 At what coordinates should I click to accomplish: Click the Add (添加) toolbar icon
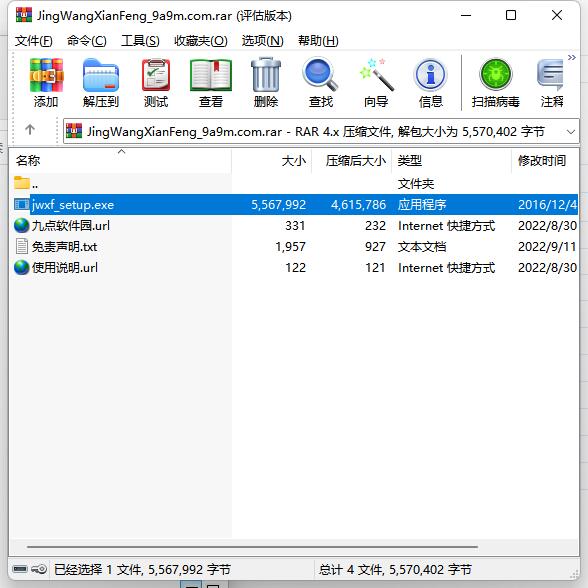coord(46,75)
